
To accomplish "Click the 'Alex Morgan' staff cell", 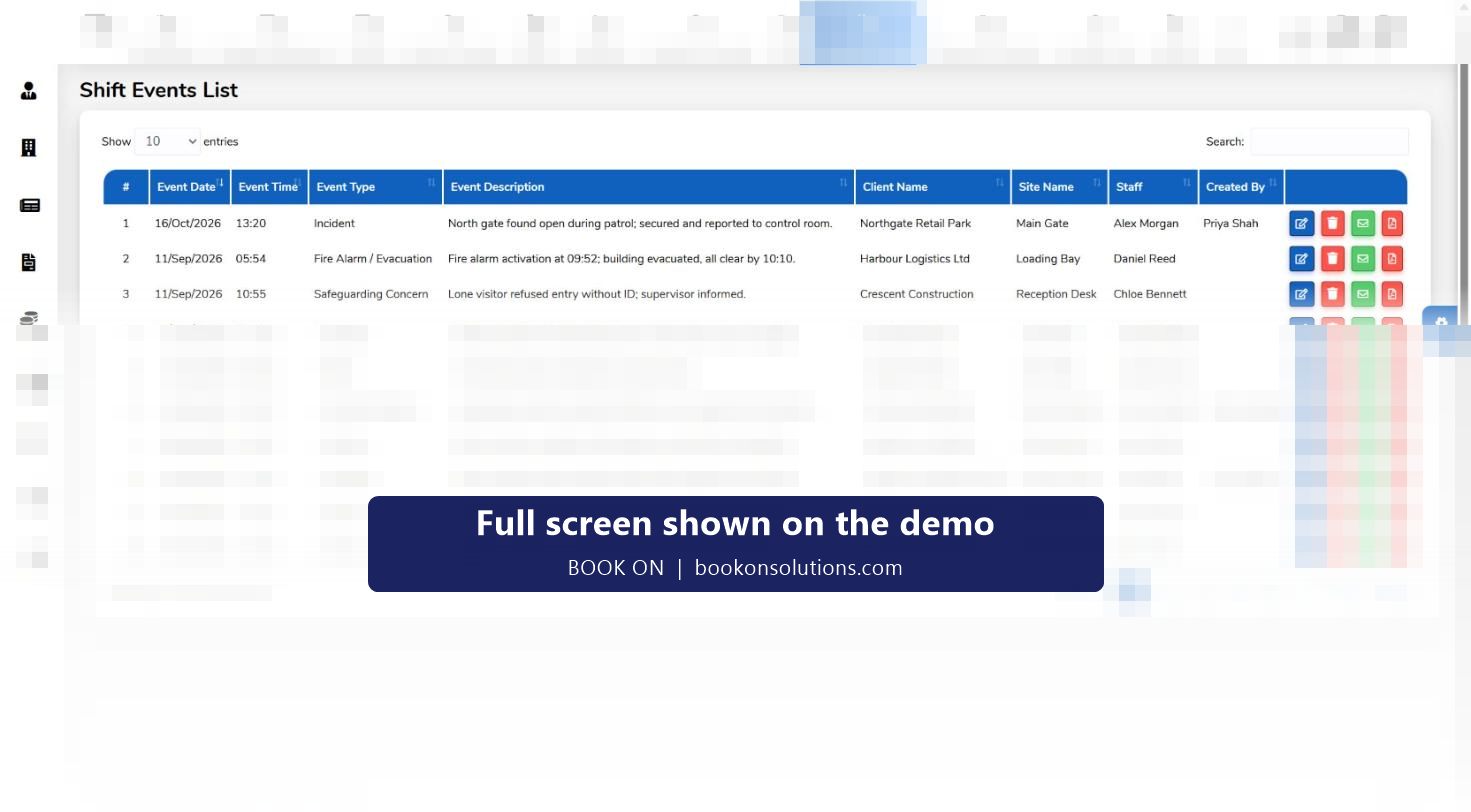I will pyautogui.click(x=1146, y=223).
